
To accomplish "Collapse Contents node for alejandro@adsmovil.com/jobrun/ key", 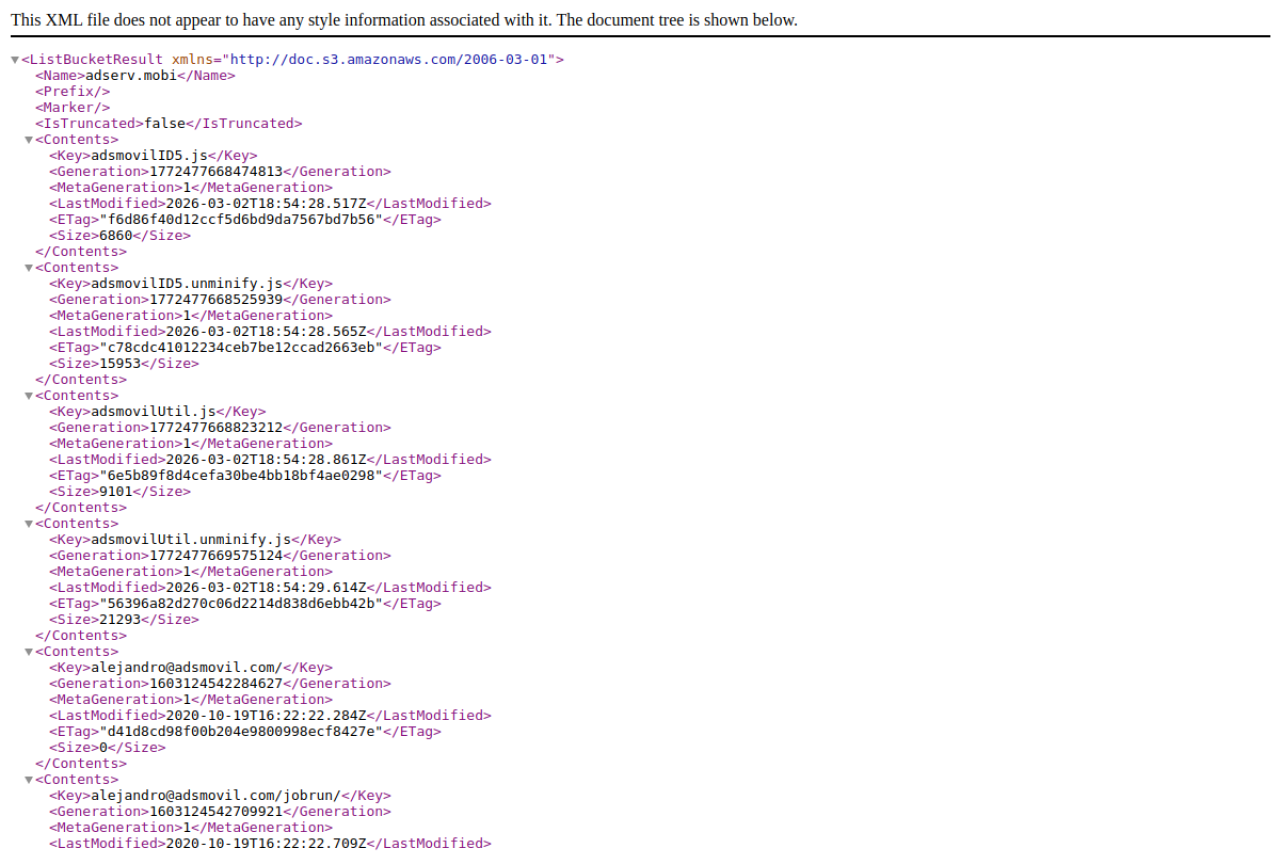I will (x=29, y=780).
